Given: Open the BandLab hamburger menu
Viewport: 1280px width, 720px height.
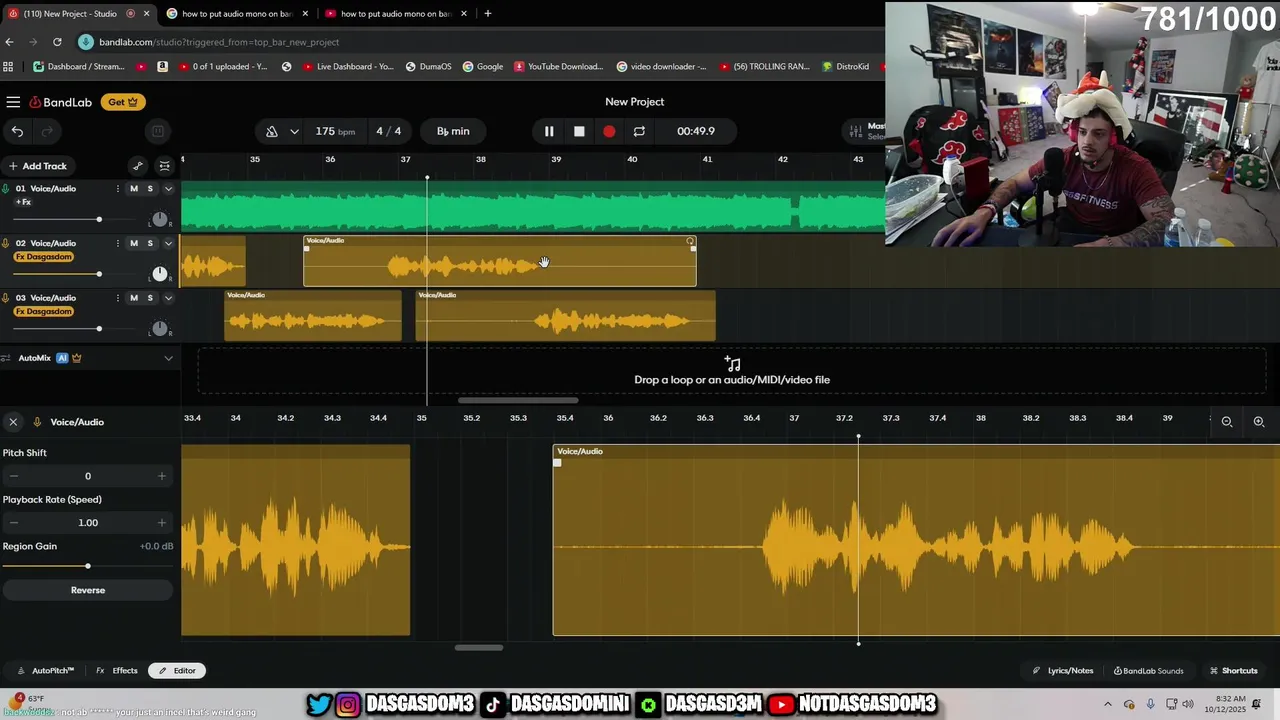Looking at the screenshot, I should [13, 102].
